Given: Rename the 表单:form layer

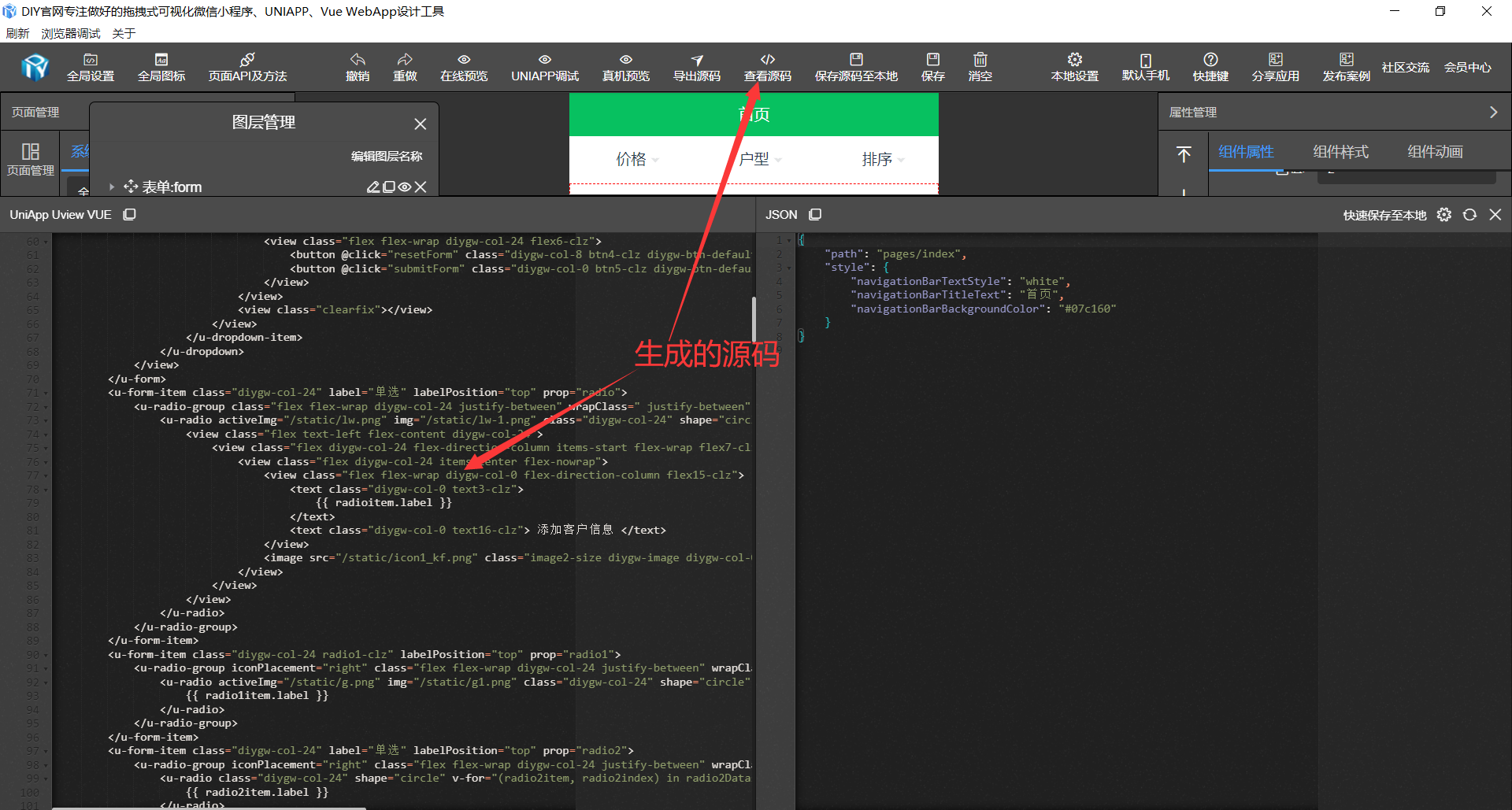Looking at the screenshot, I should (x=373, y=187).
